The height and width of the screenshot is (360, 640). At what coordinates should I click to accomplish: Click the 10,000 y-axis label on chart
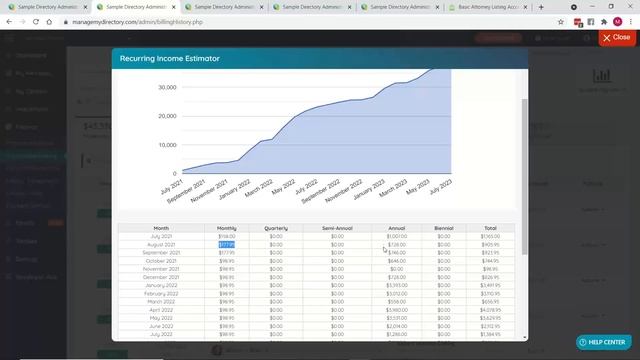coord(167,145)
